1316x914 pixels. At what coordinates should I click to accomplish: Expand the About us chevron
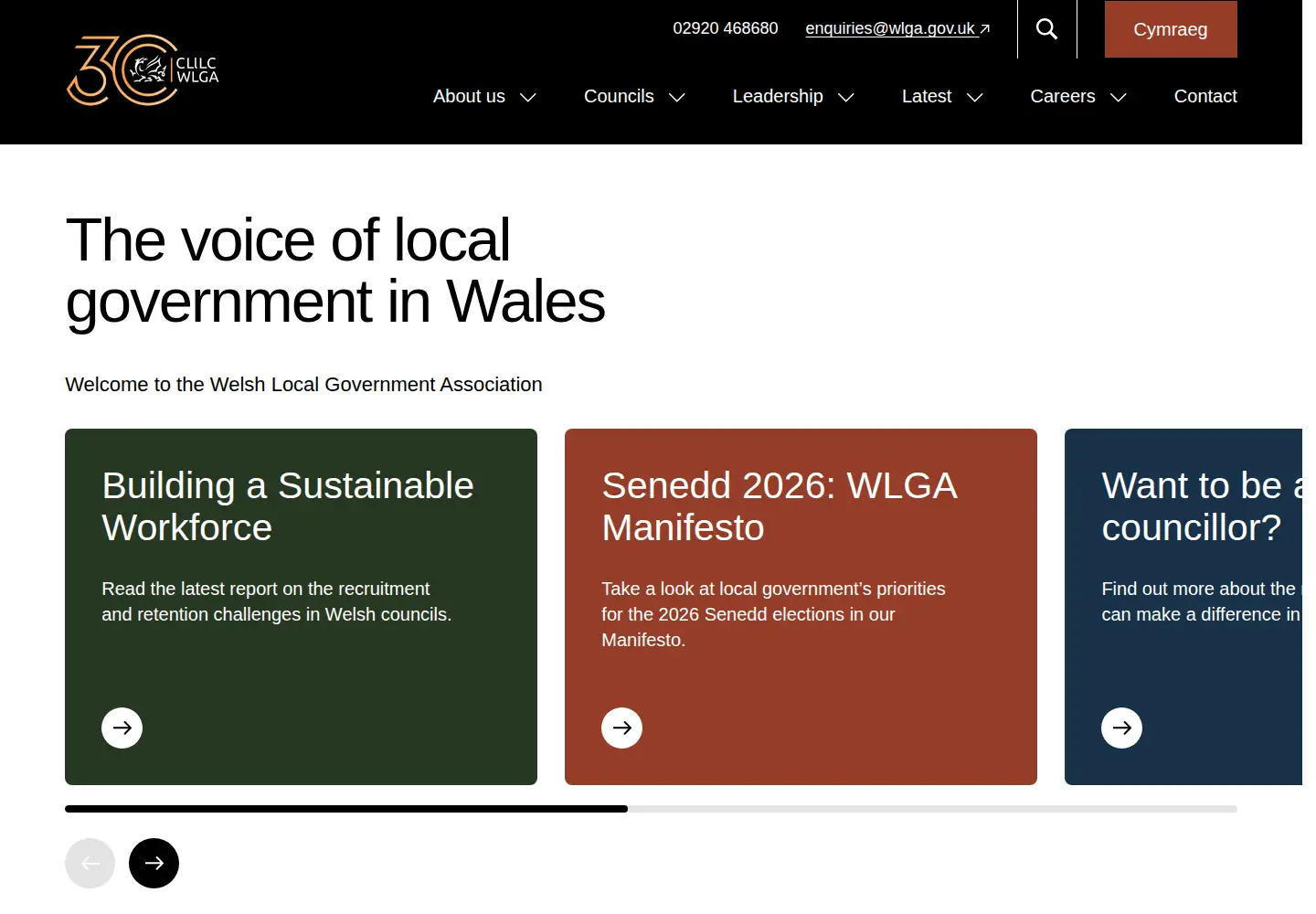pyautogui.click(x=528, y=97)
